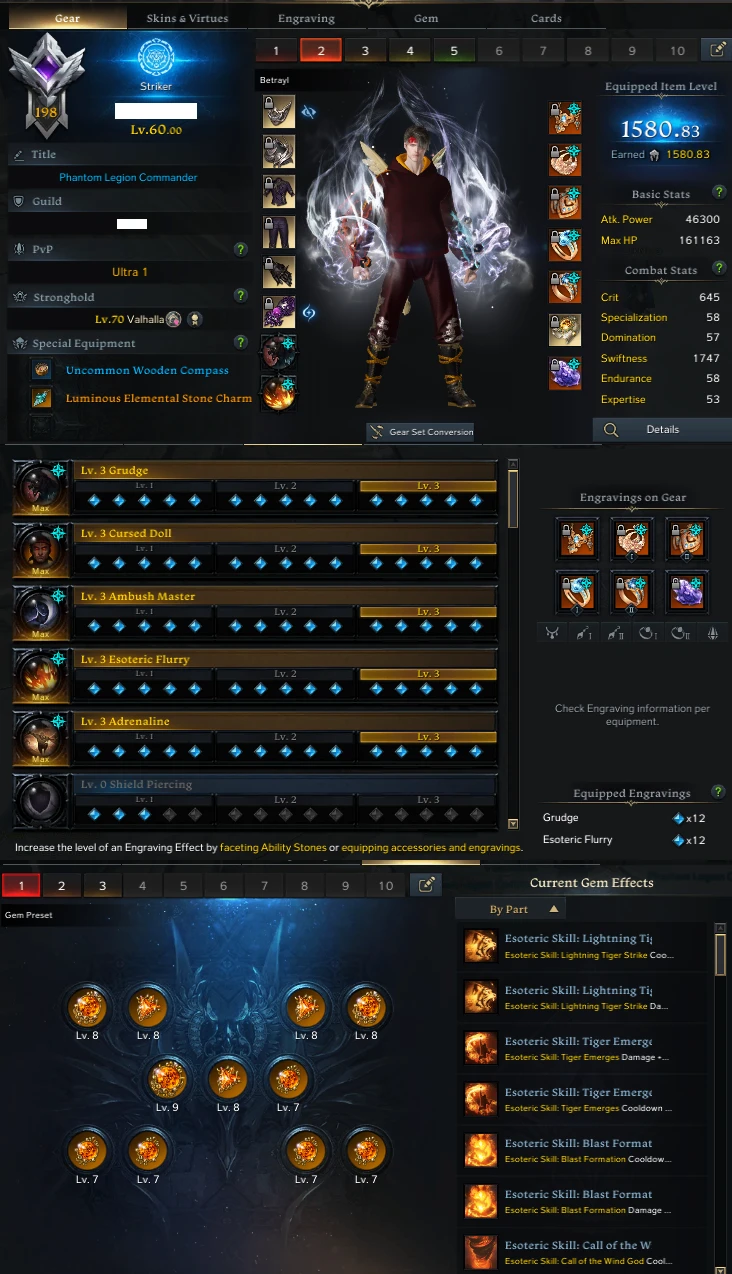Screen dimensions: 732x1274
Task: Click engraving list scroll down arrow
Action: click(x=513, y=824)
